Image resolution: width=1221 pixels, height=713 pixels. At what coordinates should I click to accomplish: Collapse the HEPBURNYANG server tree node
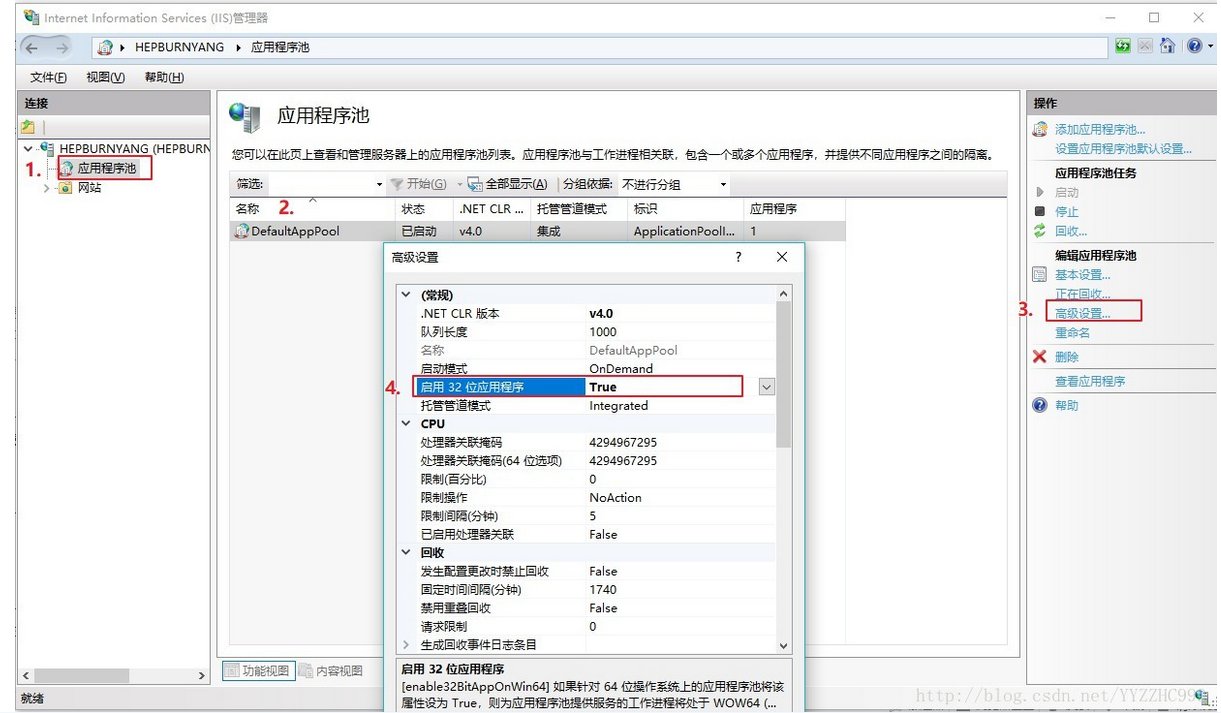28,149
